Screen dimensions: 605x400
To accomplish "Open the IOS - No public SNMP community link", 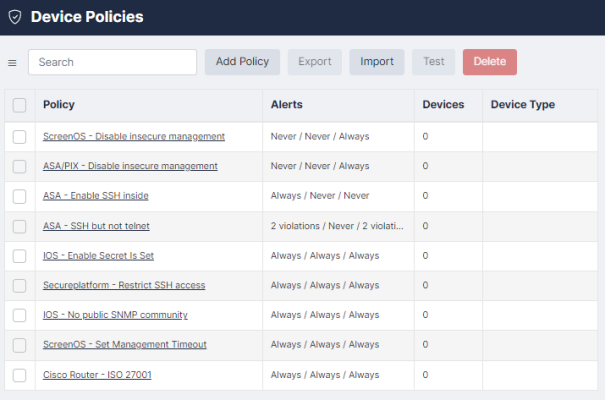I will (115, 315).
